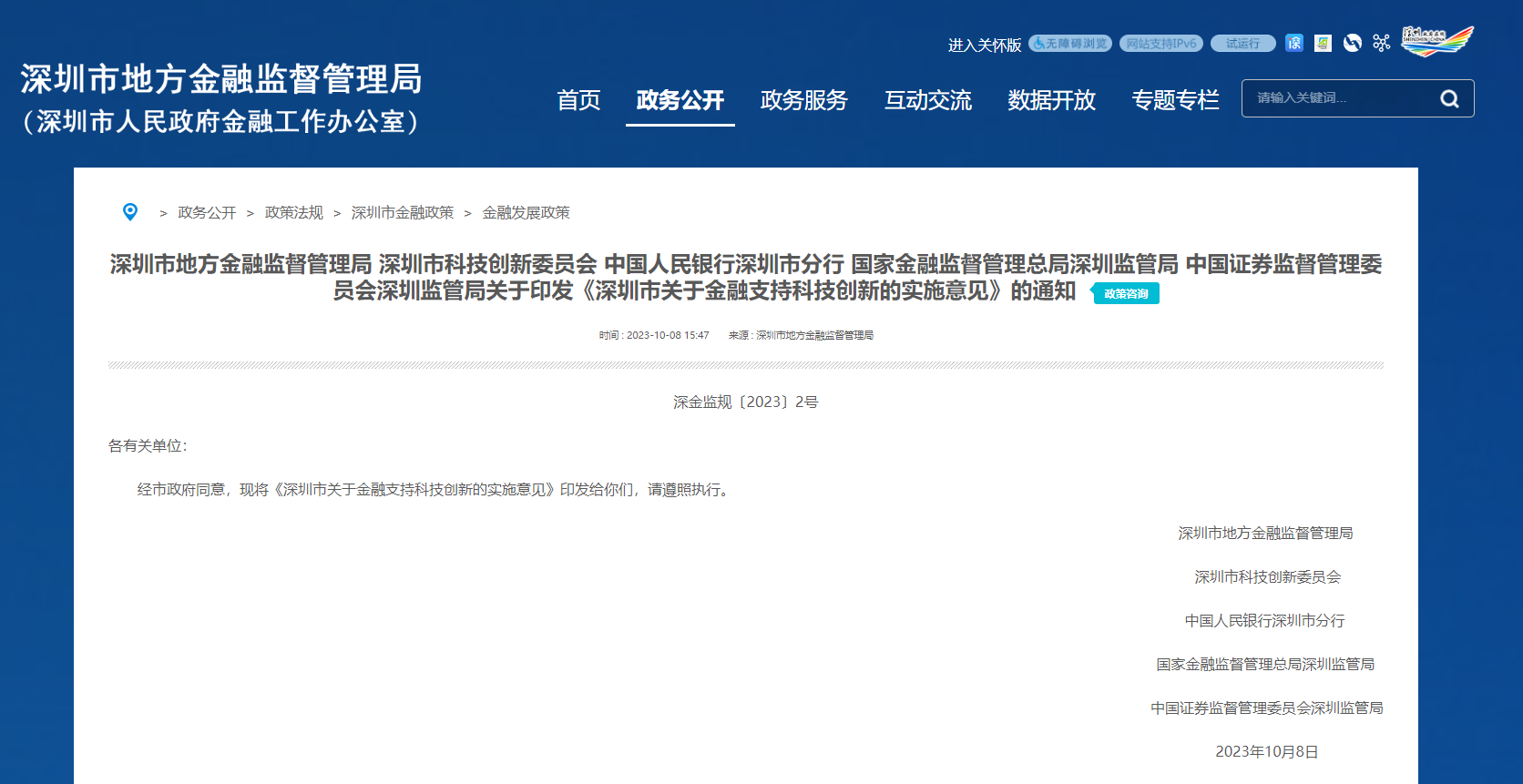Open the 政务服务 menu item

(x=804, y=100)
